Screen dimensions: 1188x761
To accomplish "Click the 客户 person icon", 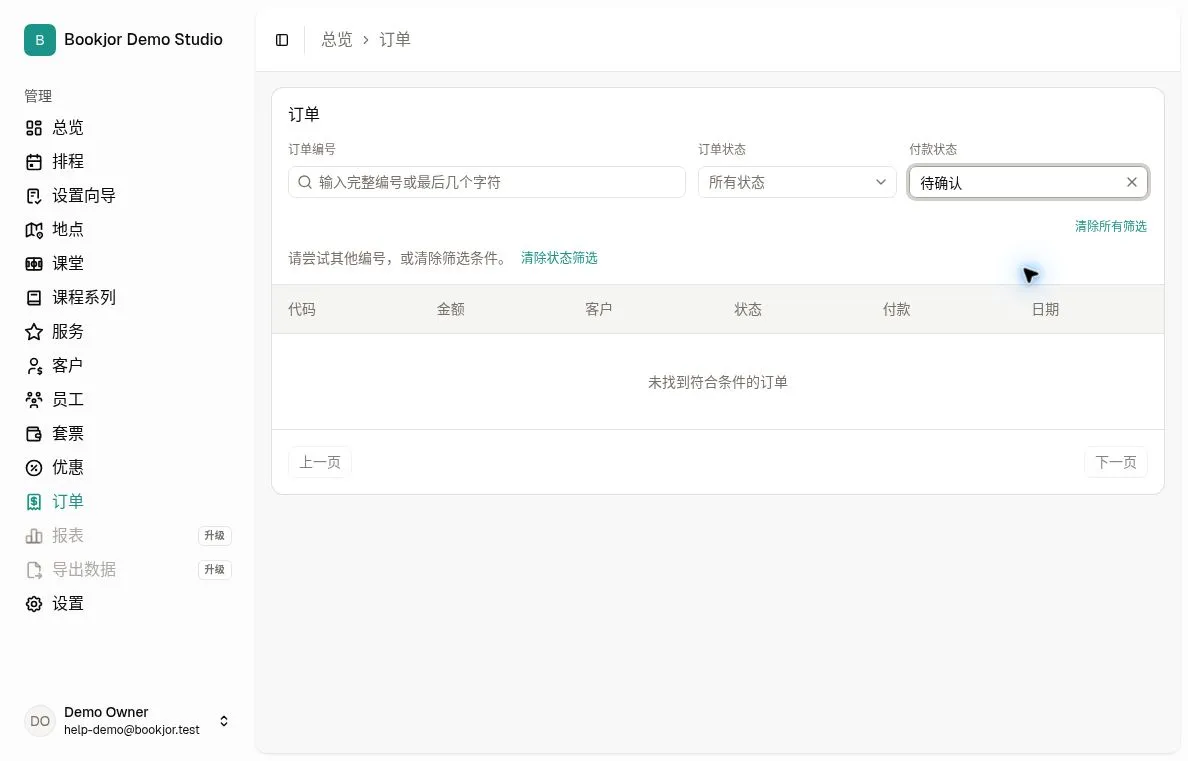I will pyautogui.click(x=34, y=366).
